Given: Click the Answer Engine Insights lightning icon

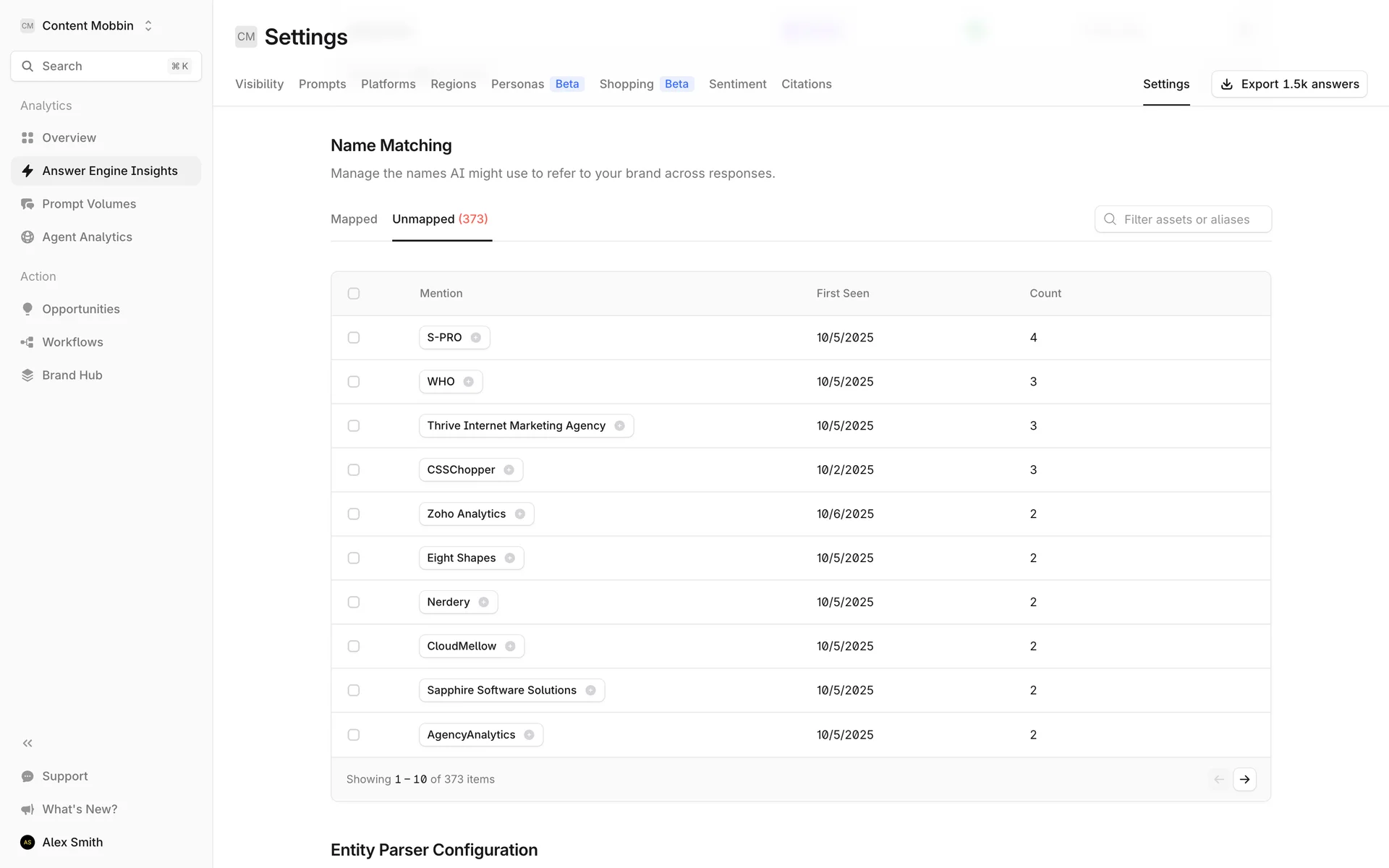Looking at the screenshot, I should [x=27, y=171].
